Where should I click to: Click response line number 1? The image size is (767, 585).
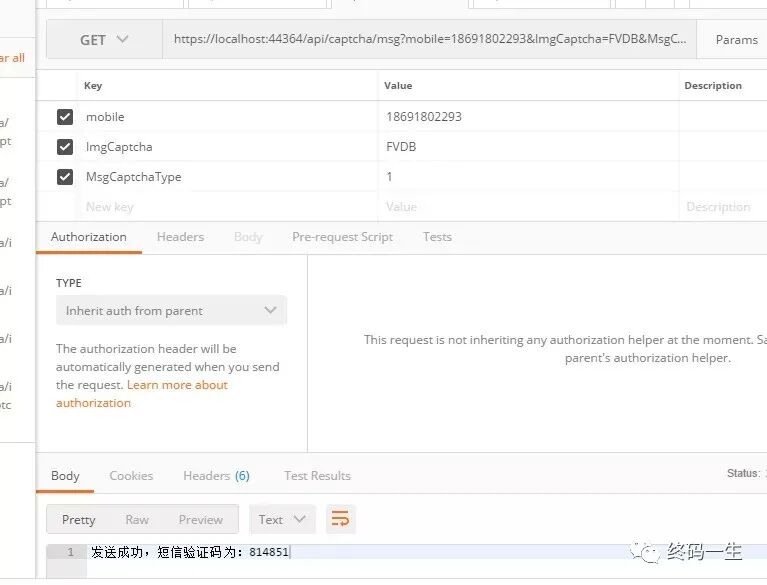click(x=70, y=552)
